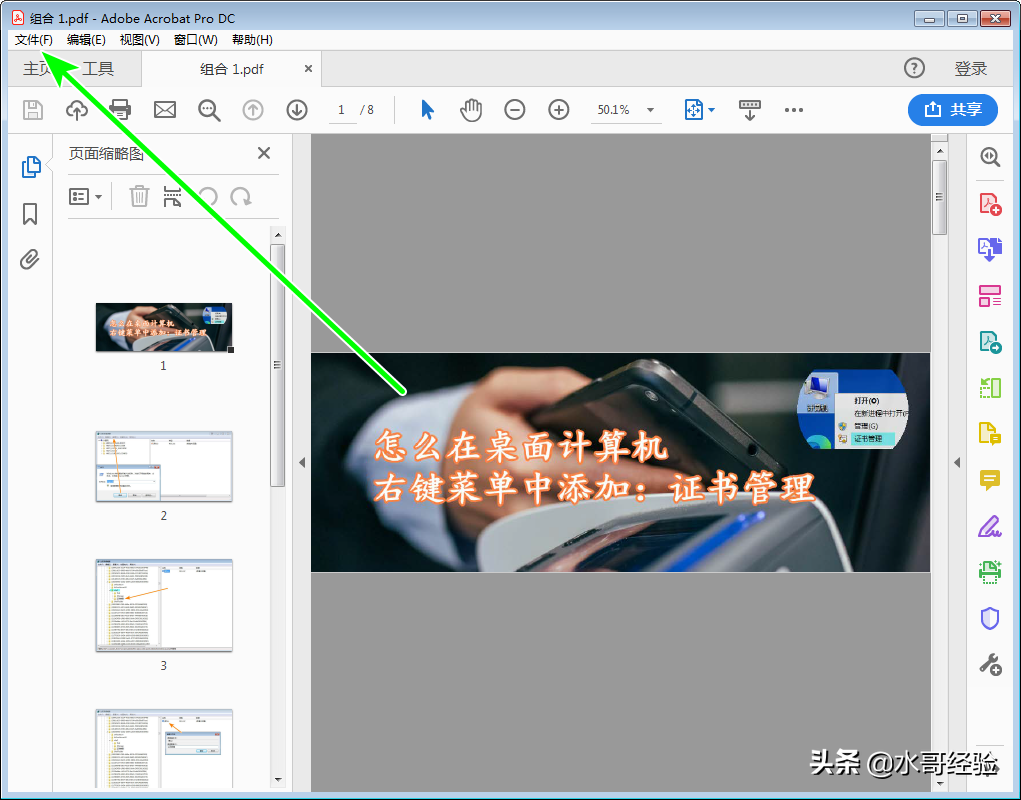Go to next page arrow icon
Viewport: 1021px width, 800px height.
[297, 110]
